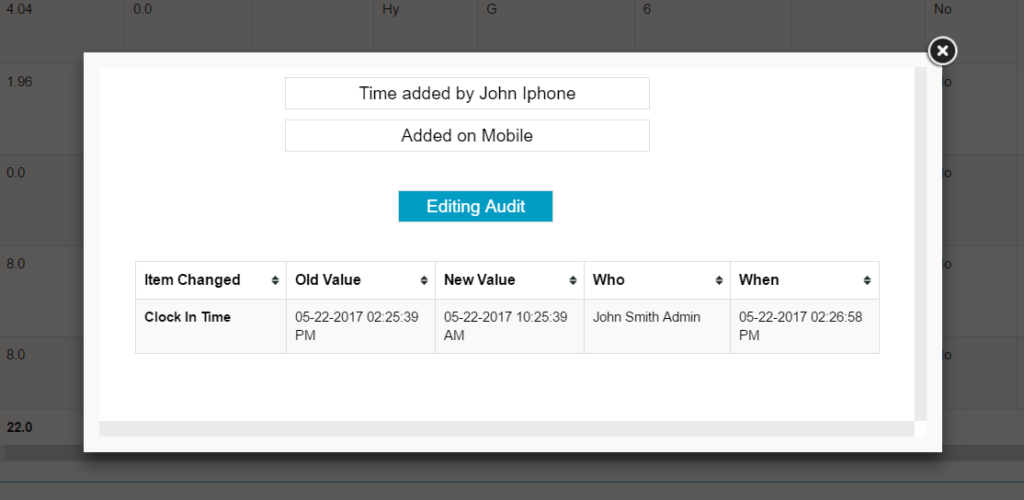Click the new value 10:25:39 AM cell
The height and width of the screenshot is (500, 1024).
point(509,326)
